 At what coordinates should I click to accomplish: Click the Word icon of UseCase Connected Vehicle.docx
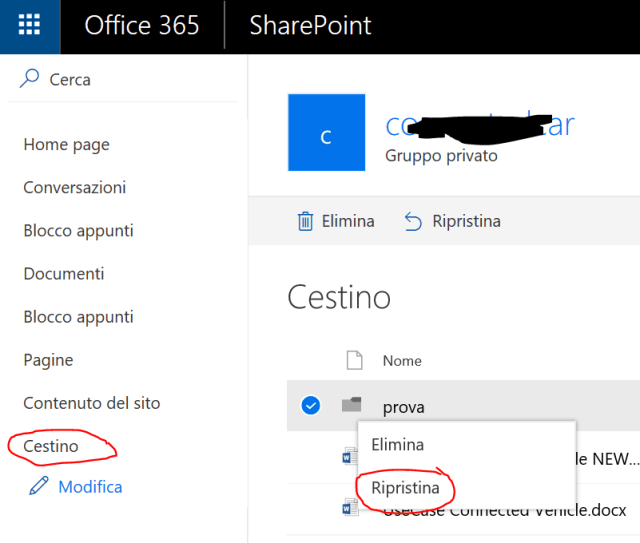350,509
